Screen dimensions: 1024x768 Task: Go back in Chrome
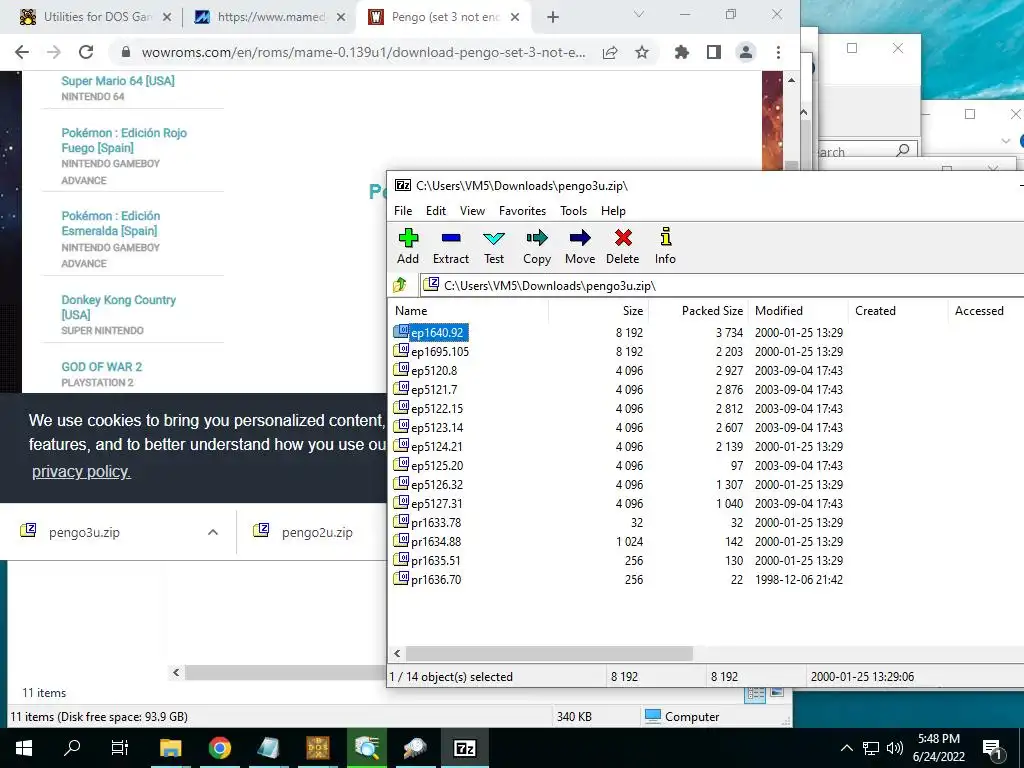pyautogui.click(x=22, y=52)
